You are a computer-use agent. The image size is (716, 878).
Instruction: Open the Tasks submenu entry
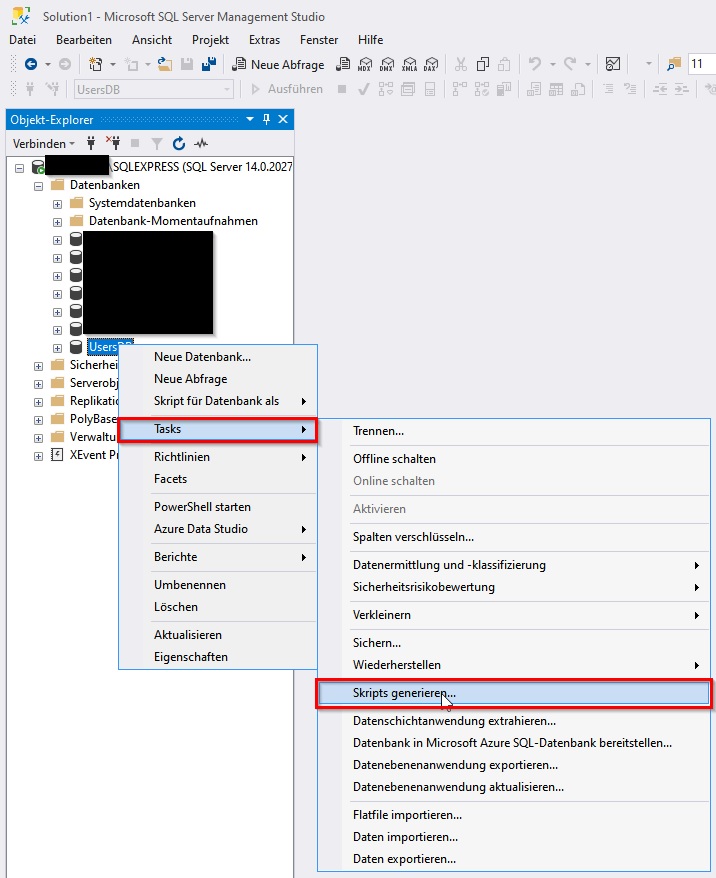218,429
